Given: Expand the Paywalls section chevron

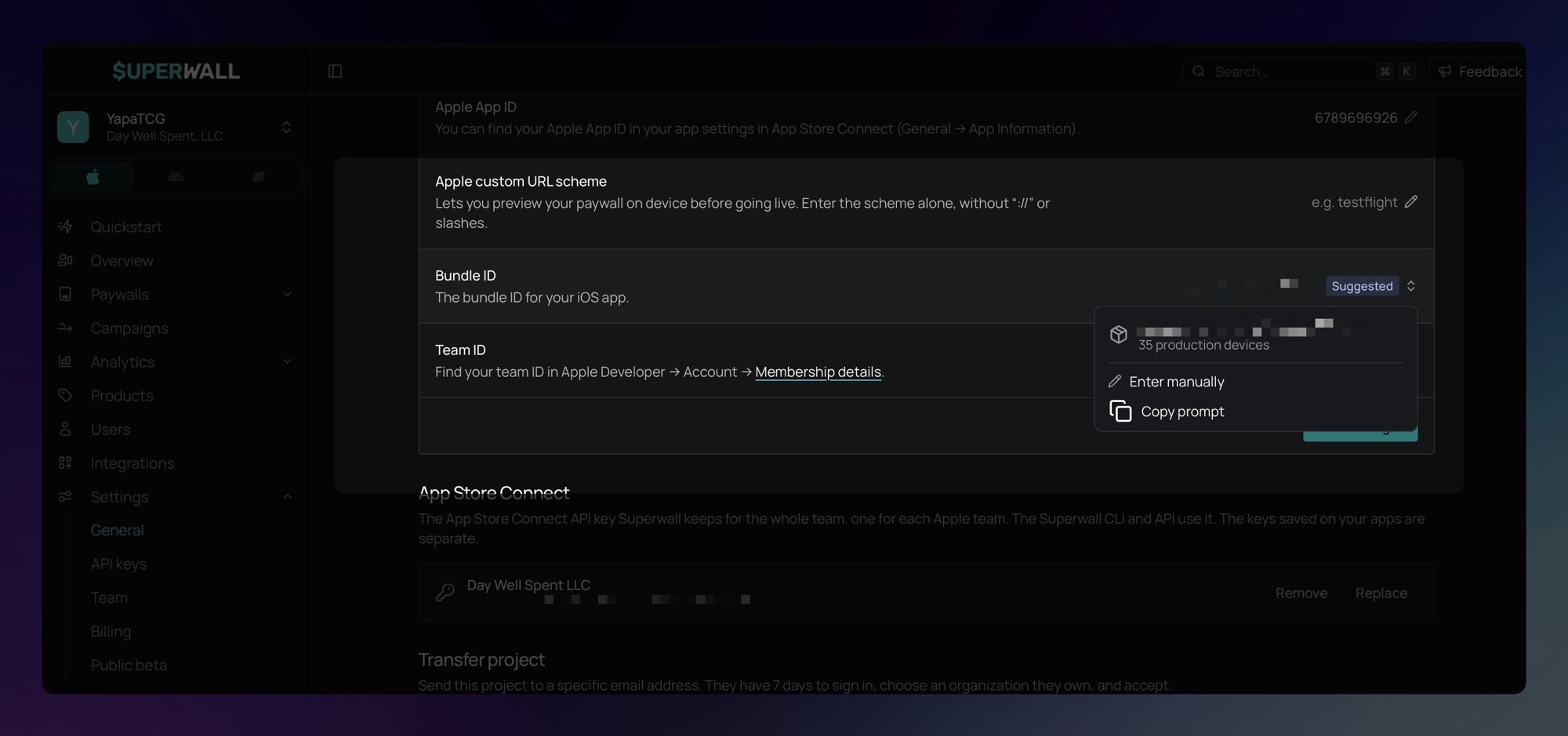Looking at the screenshot, I should [x=287, y=294].
